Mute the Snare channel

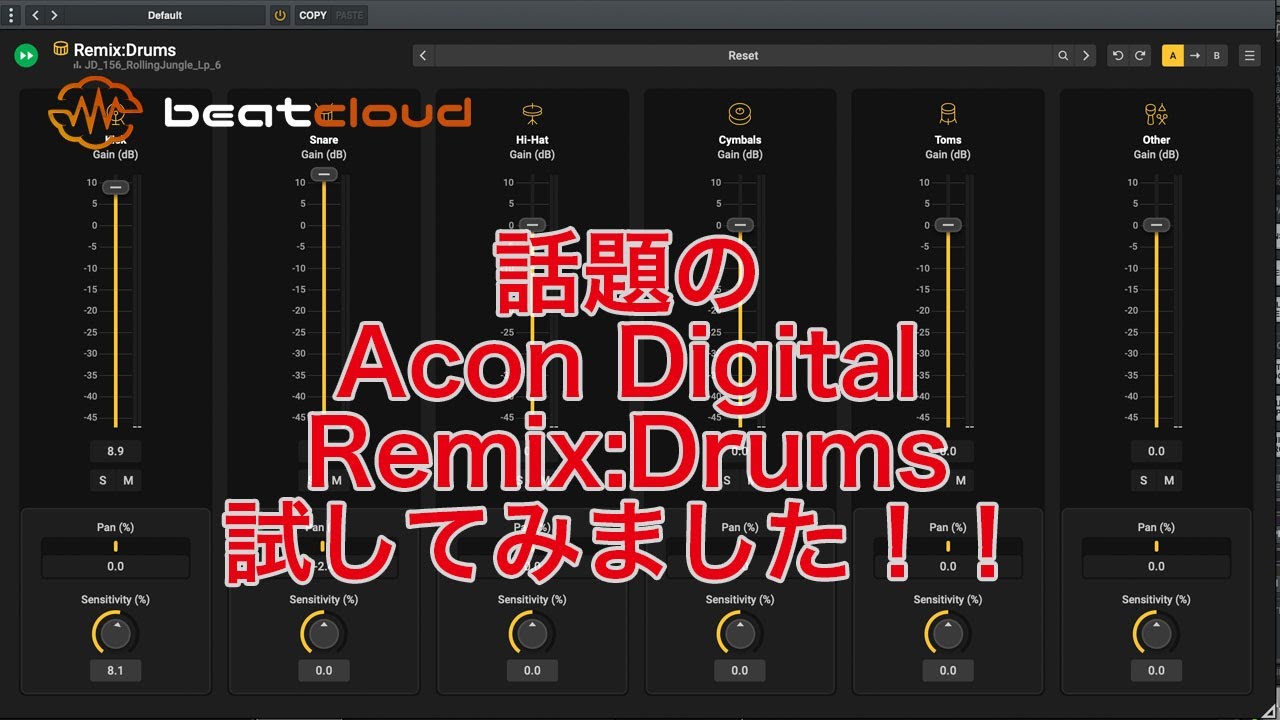pyautogui.click(x=336, y=481)
